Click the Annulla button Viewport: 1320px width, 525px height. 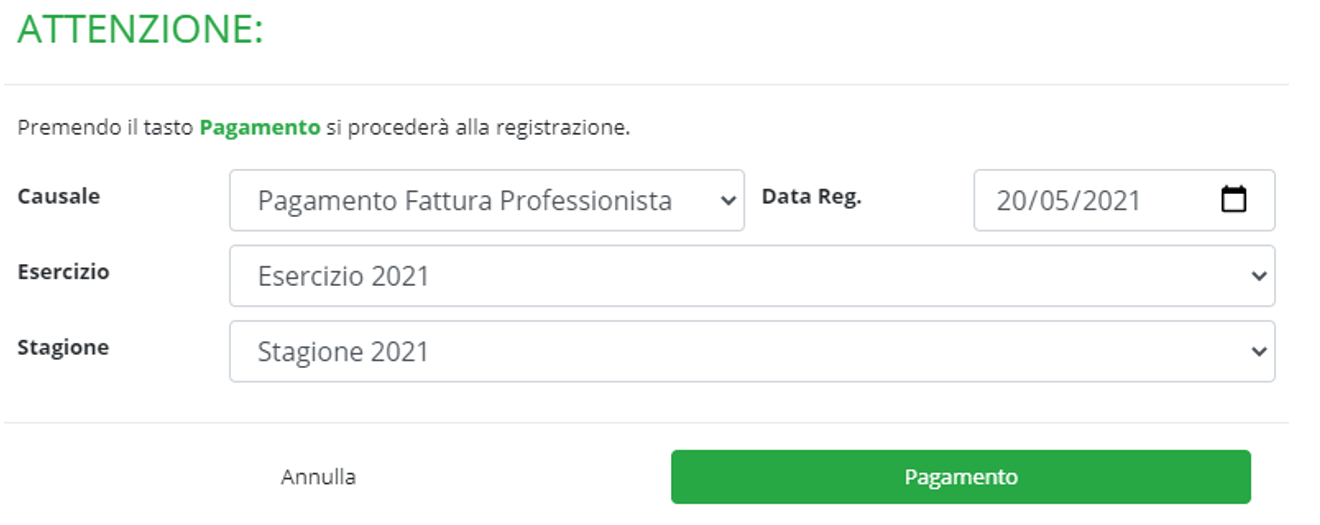pos(318,477)
